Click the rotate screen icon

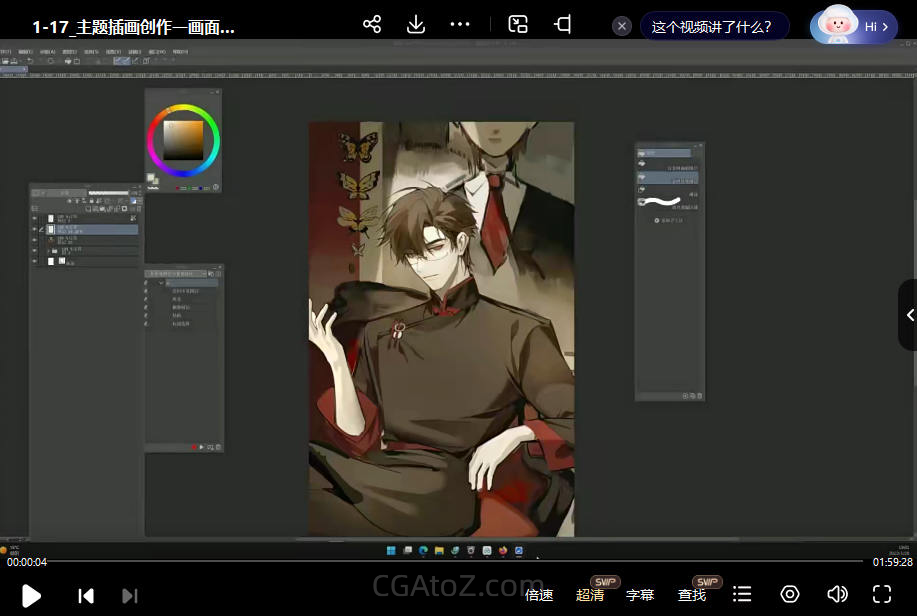click(x=564, y=25)
